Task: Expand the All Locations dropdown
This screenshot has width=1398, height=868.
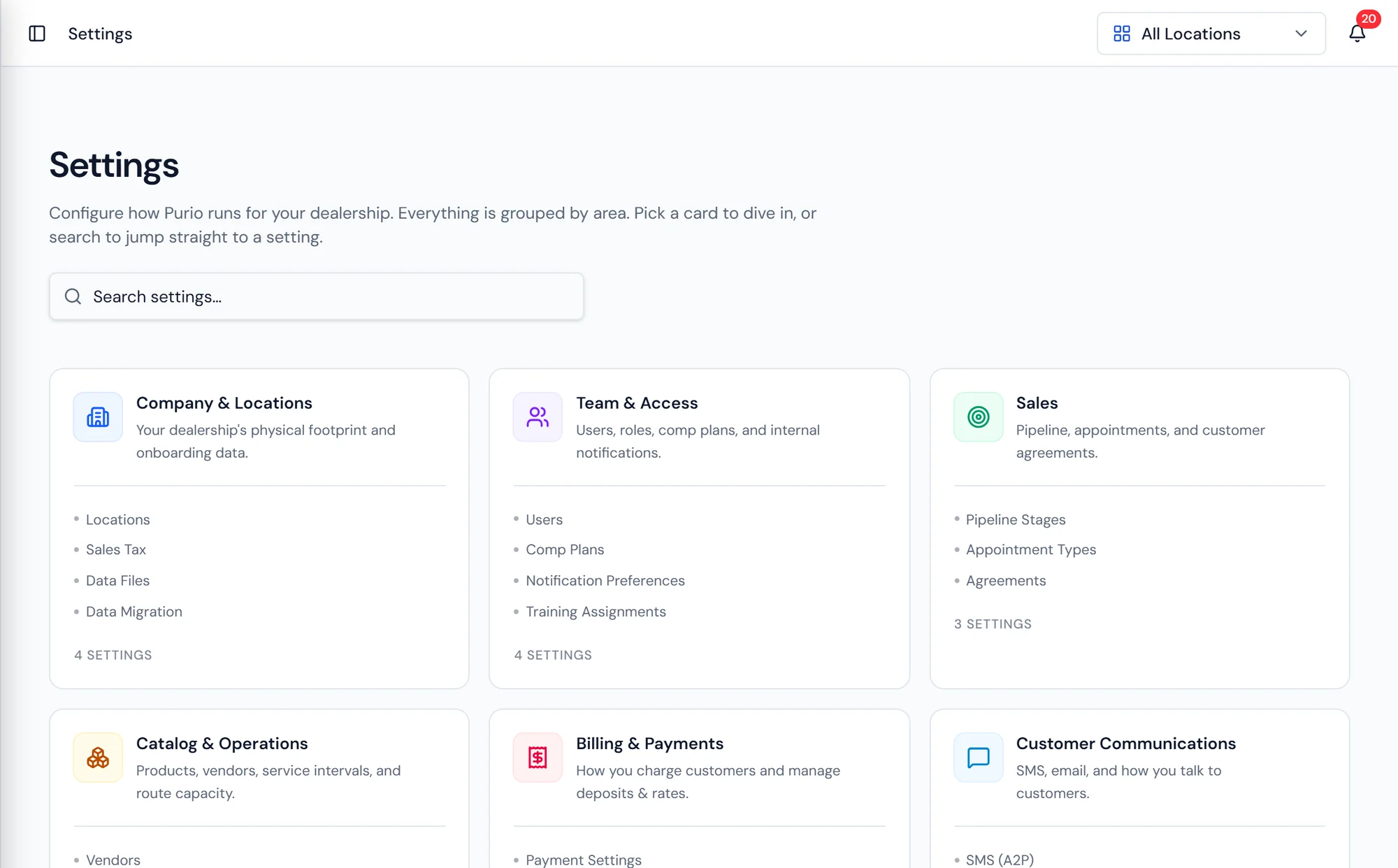Action: 1211,34
